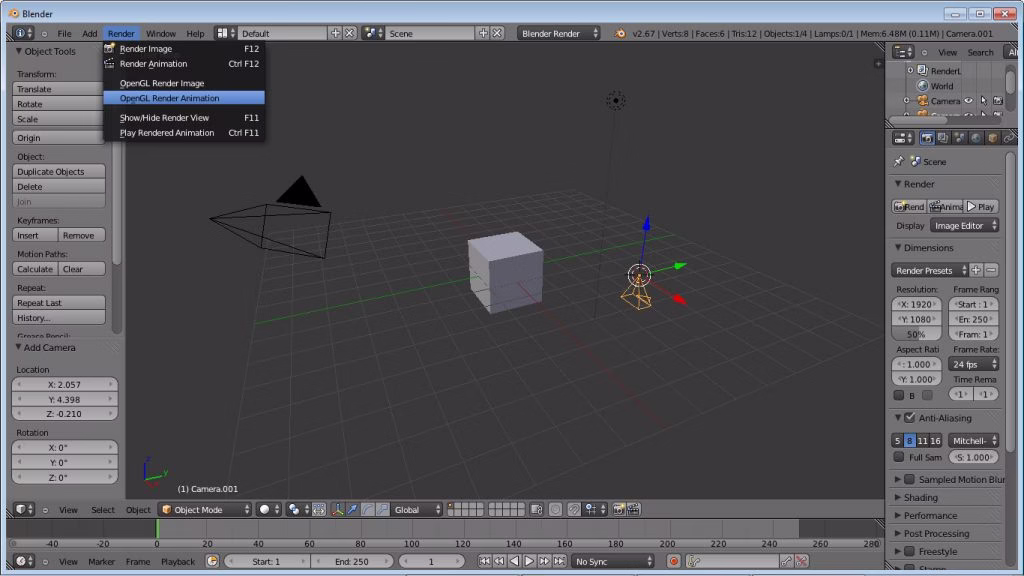Viewport: 1024px width, 576px height.
Task: Toggle the Anti-Aliasing checkbox
Action: 910,417
